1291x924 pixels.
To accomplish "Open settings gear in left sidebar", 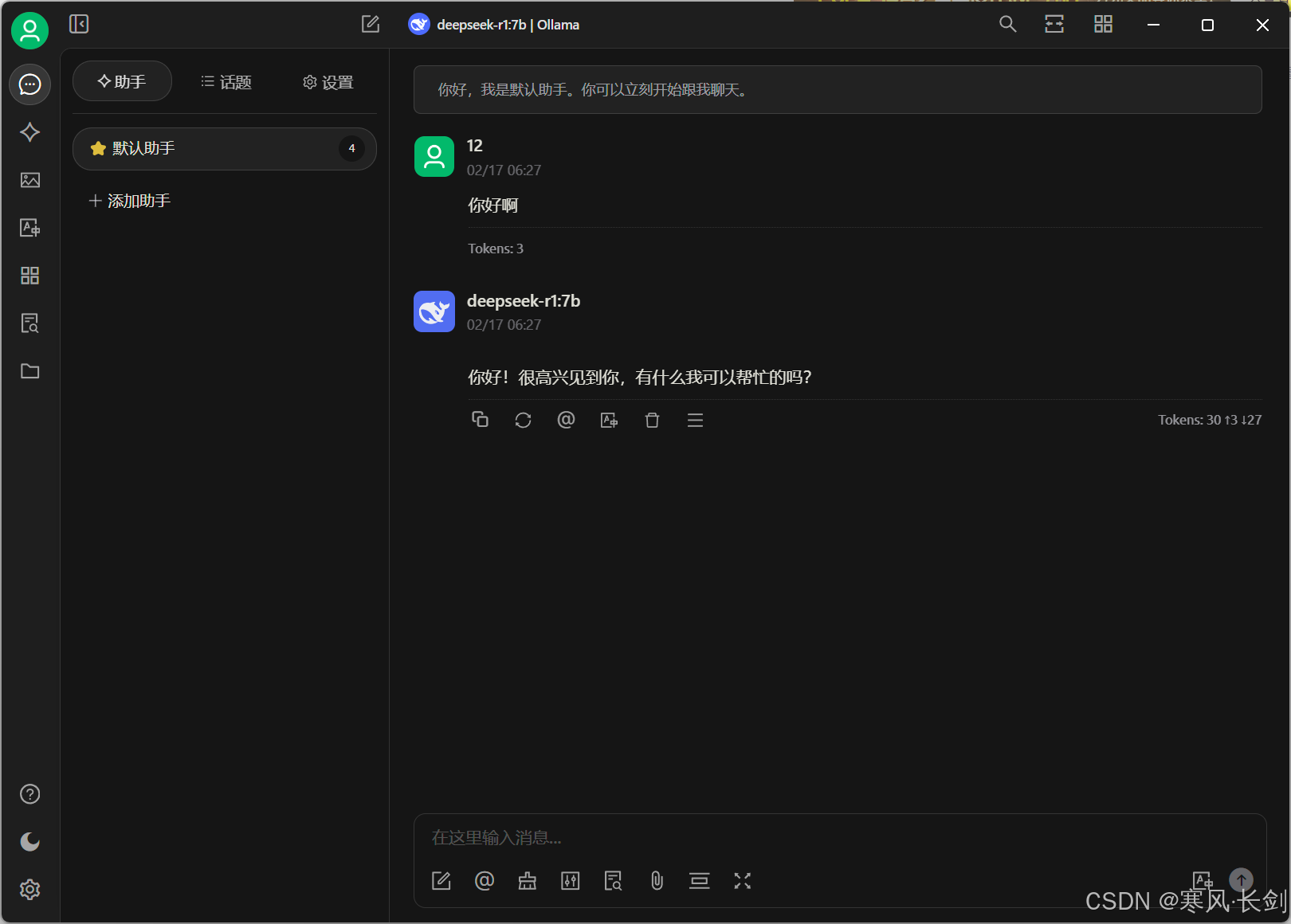I will pos(29,890).
